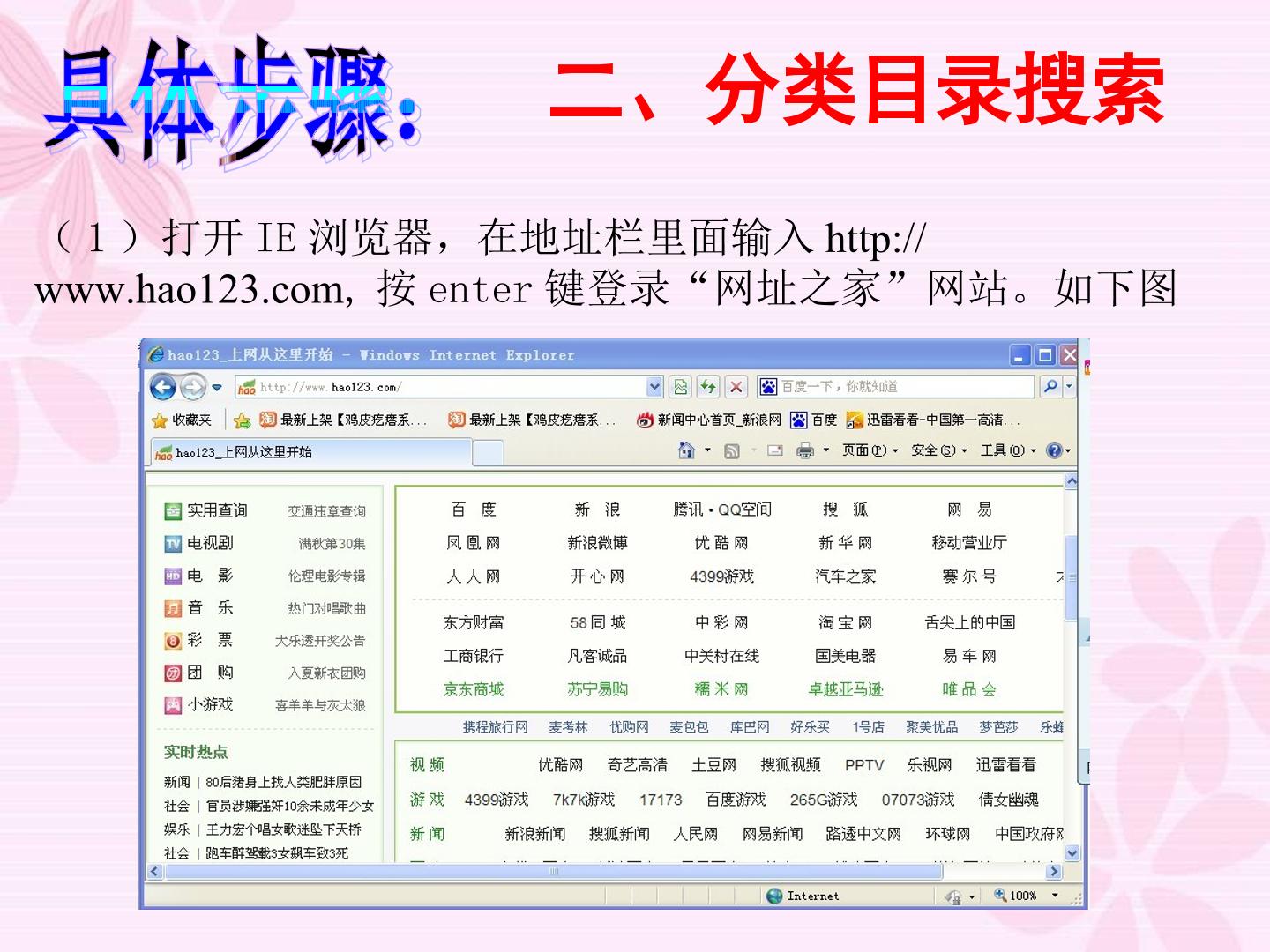The width and height of the screenshot is (1270, 952).
Task: Click the vertical scrollbar down arrow
Action: click(1072, 852)
